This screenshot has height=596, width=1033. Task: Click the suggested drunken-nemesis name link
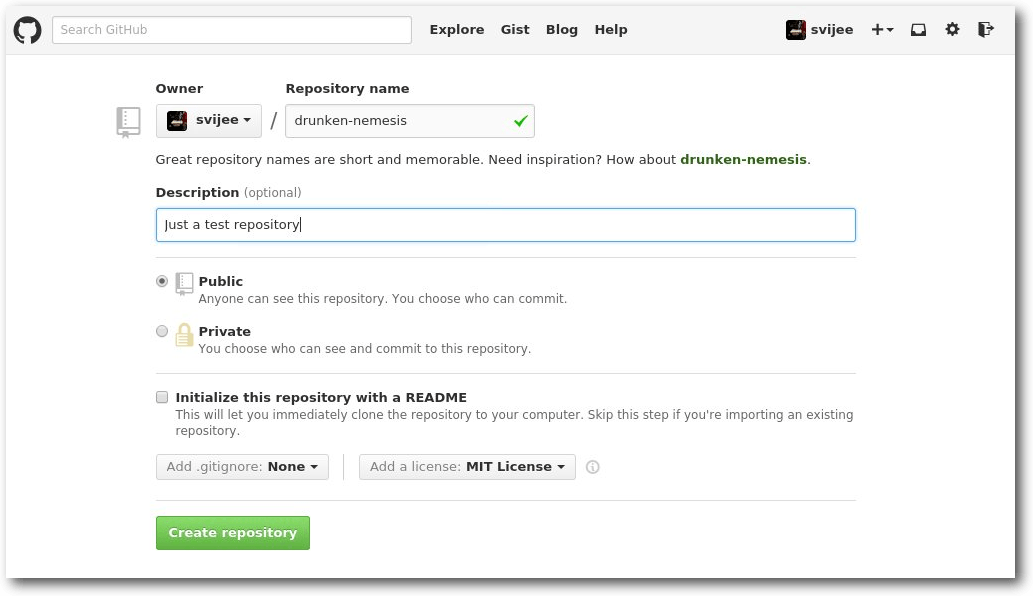(x=743, y=160)
